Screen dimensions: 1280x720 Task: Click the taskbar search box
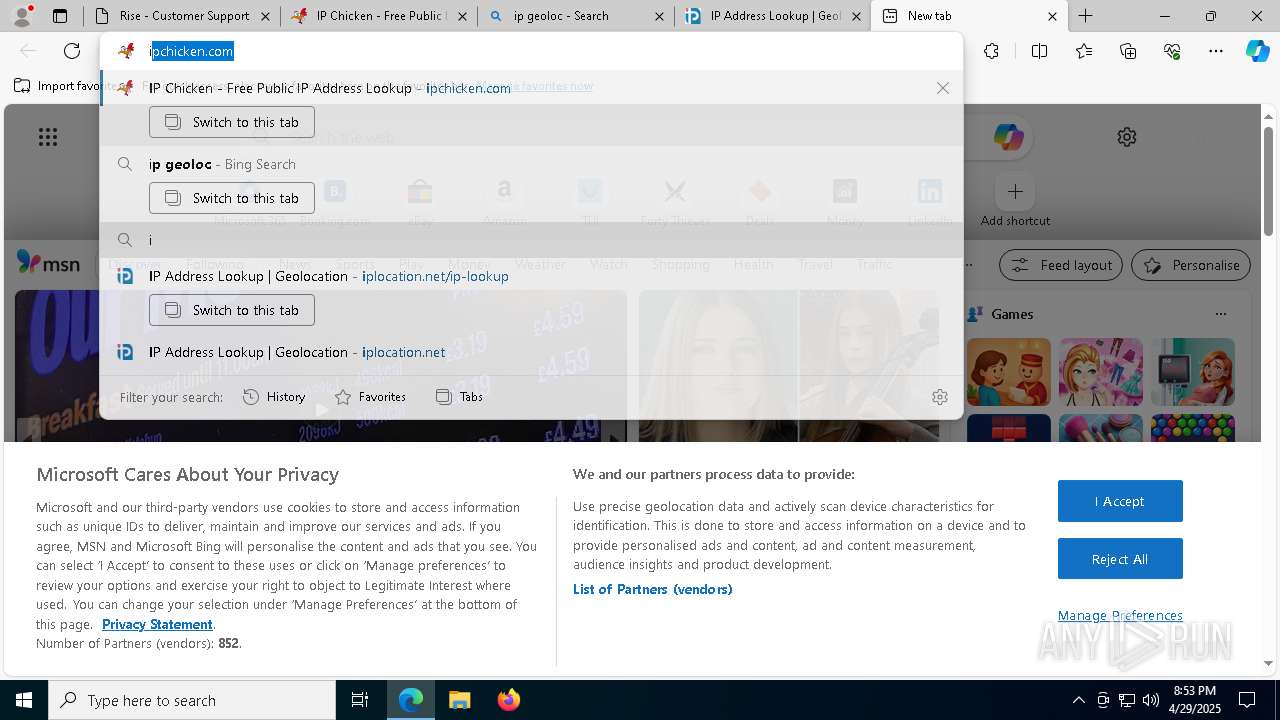click(192, 700)
